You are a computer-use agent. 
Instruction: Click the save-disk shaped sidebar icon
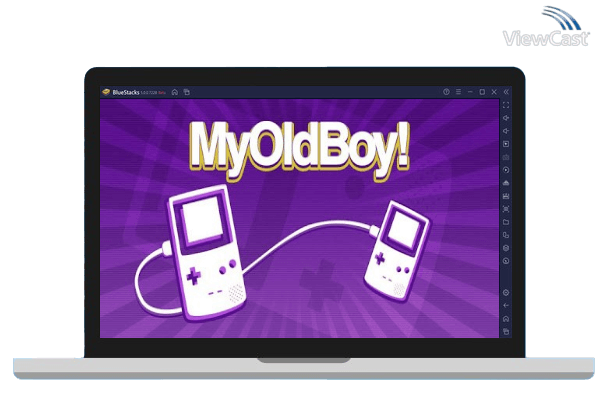click(506, 196)
